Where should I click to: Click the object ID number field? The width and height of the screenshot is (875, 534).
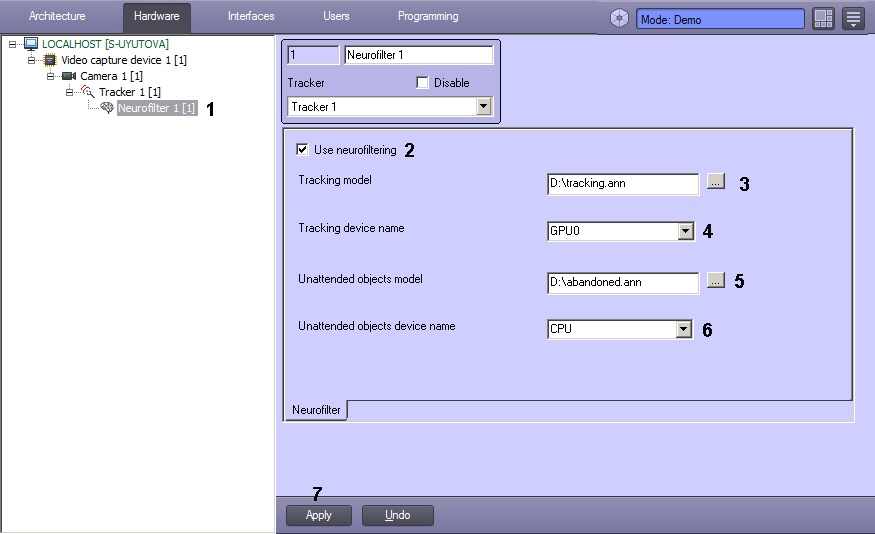pos(313,55)
